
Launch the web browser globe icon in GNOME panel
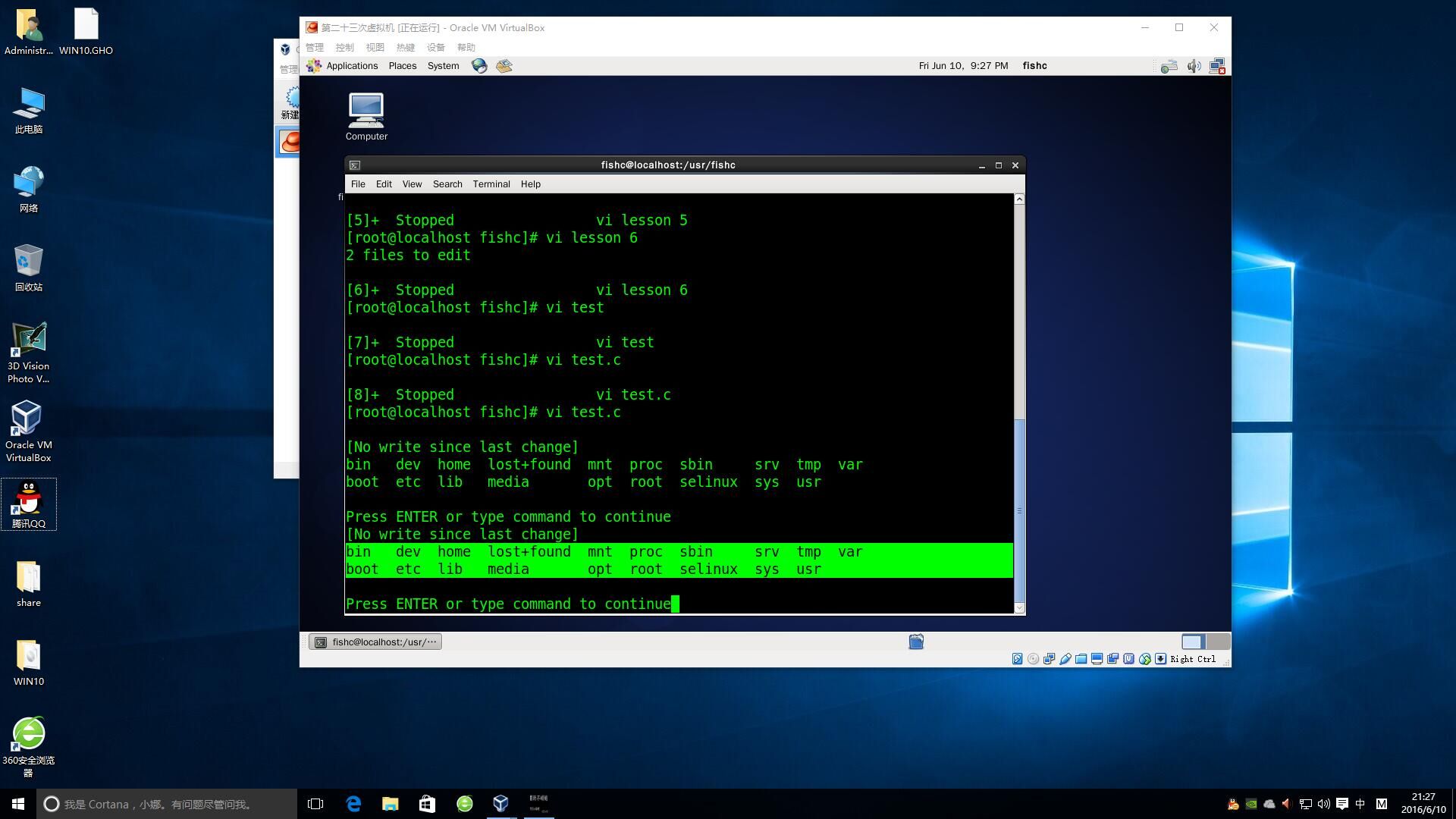pyautogui.click(x=479, y=66)
